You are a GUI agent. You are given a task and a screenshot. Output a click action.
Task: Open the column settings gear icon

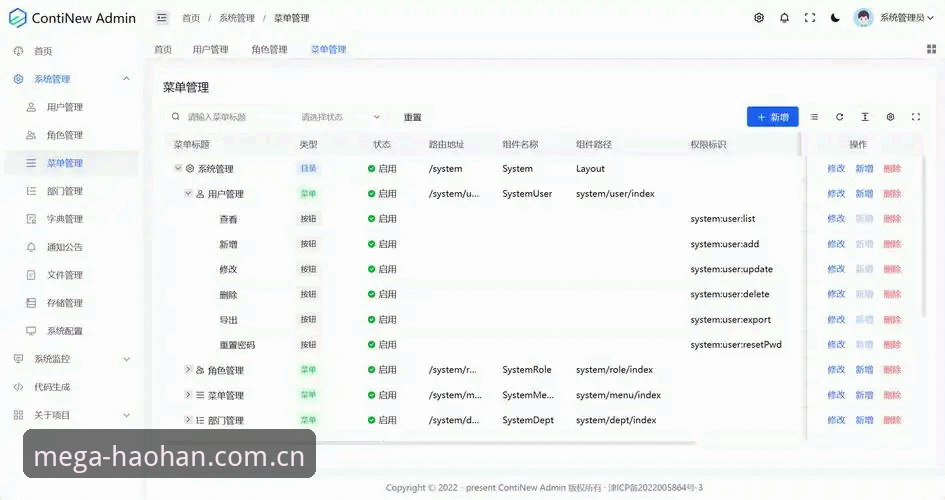pyautogui.click(x=890, y=117)
